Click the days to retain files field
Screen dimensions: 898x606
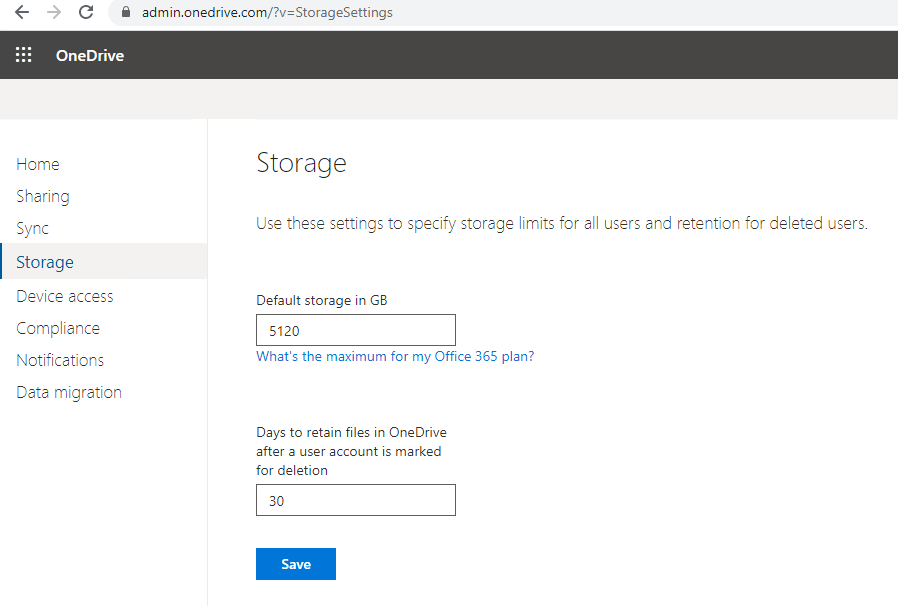point(356,500)
